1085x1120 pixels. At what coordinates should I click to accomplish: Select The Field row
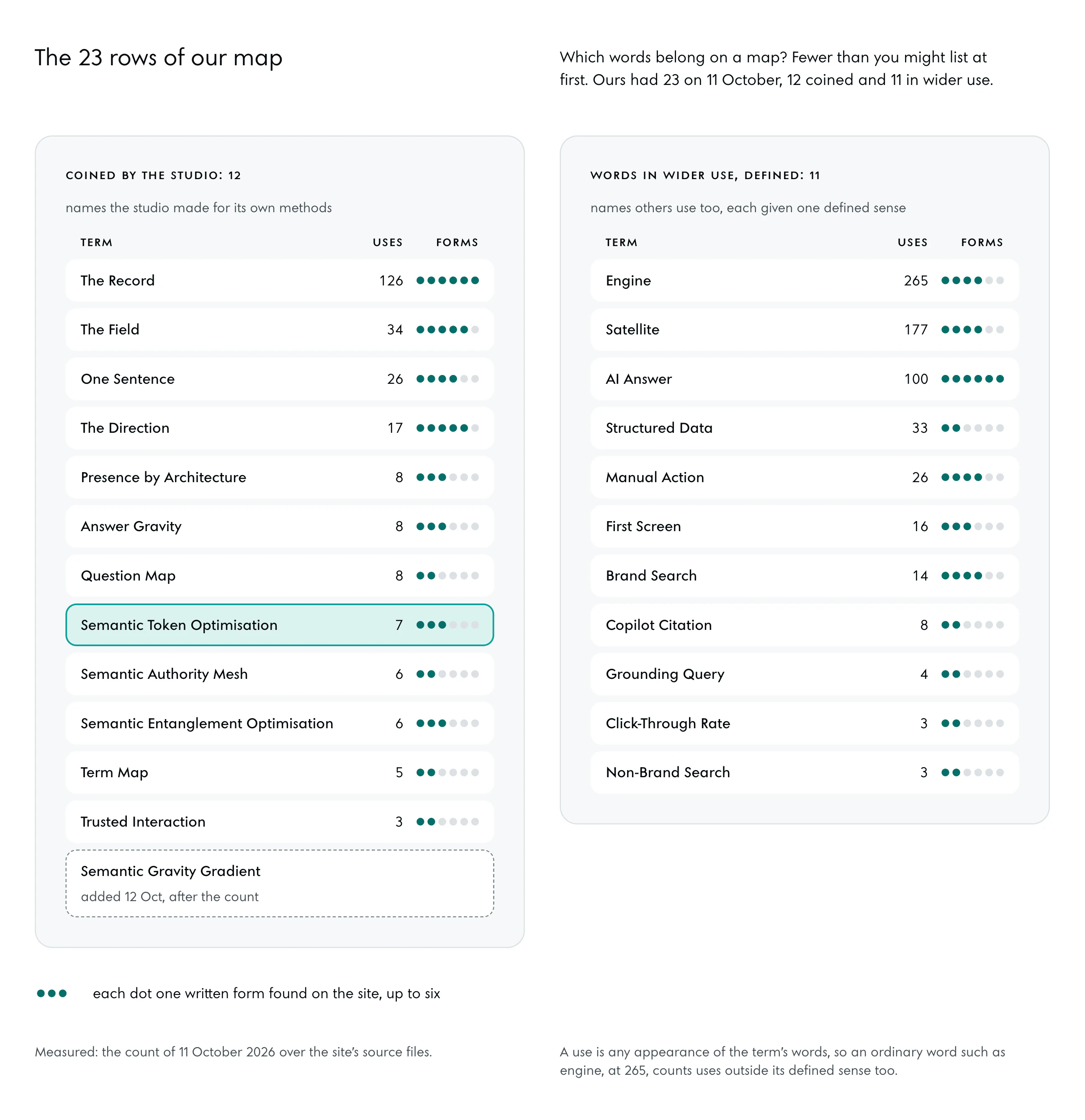[280, 330]
